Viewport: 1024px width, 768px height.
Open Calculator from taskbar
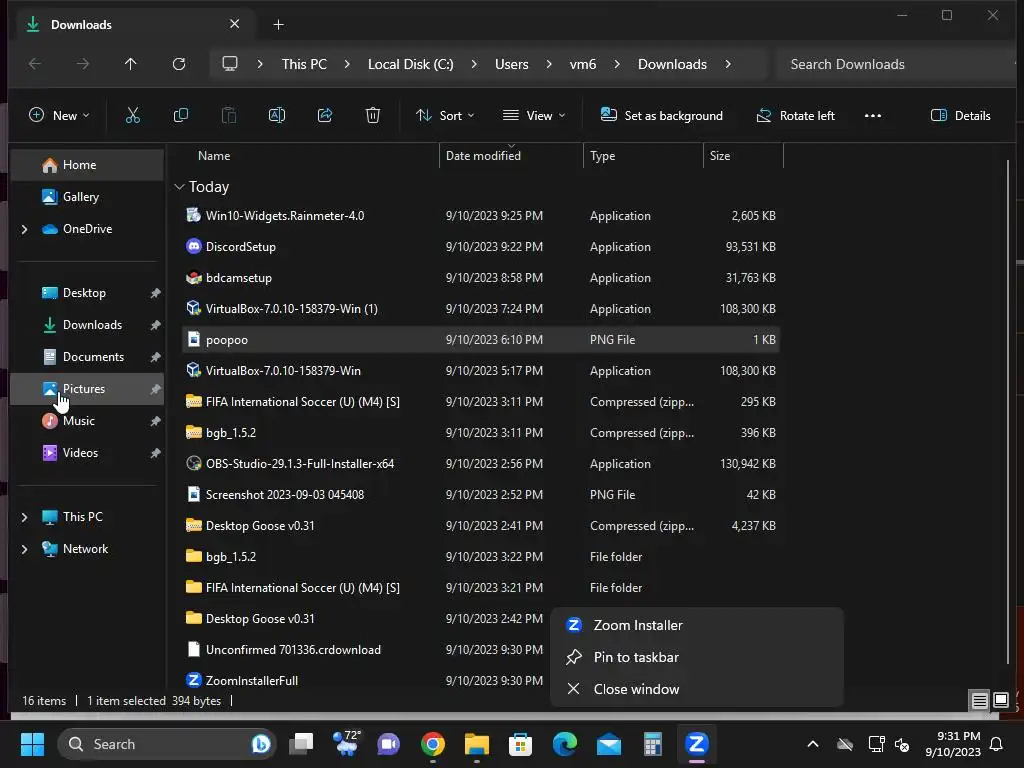(652, 744)
